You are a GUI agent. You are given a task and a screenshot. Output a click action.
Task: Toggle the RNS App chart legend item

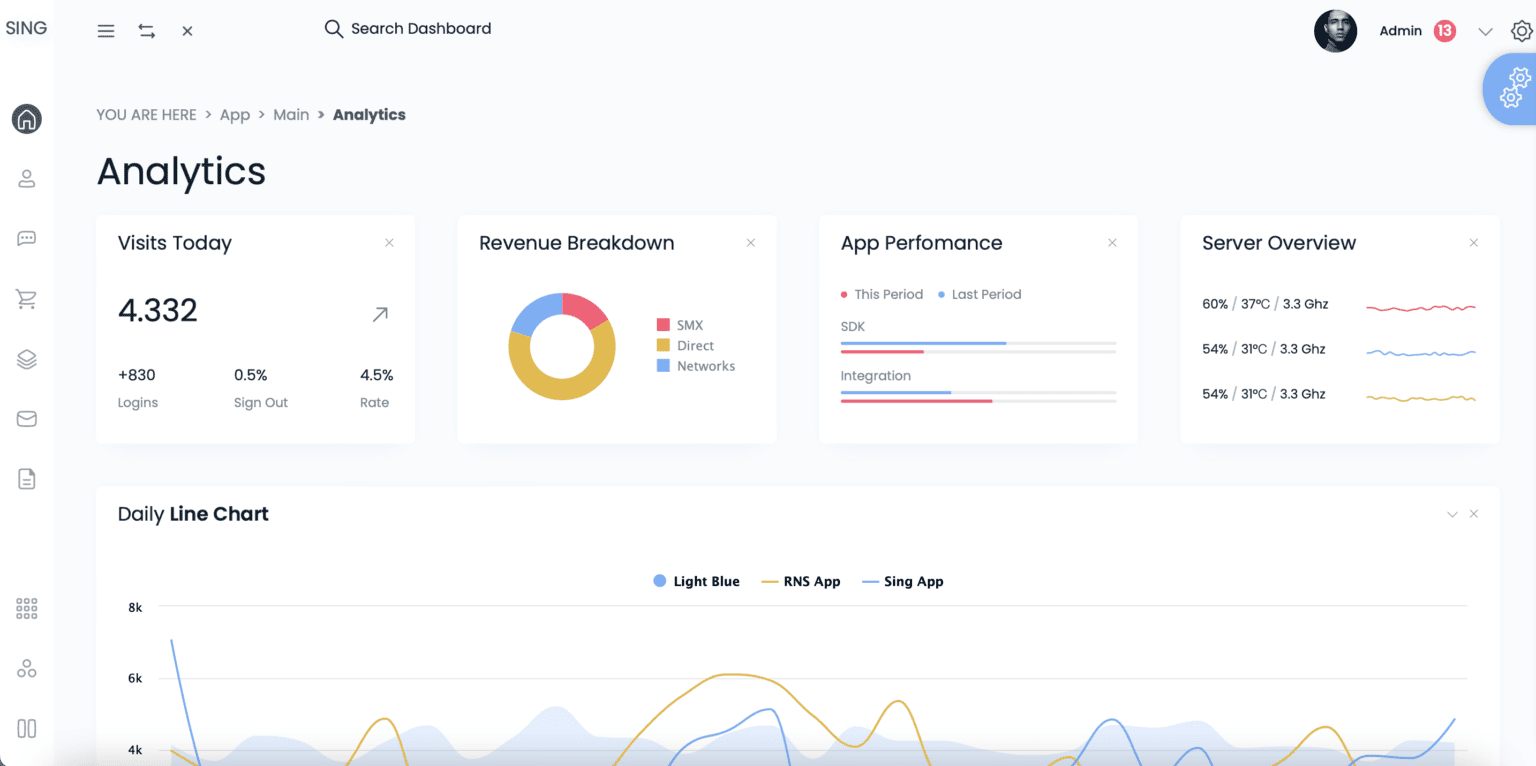click(x=800, y=581)
